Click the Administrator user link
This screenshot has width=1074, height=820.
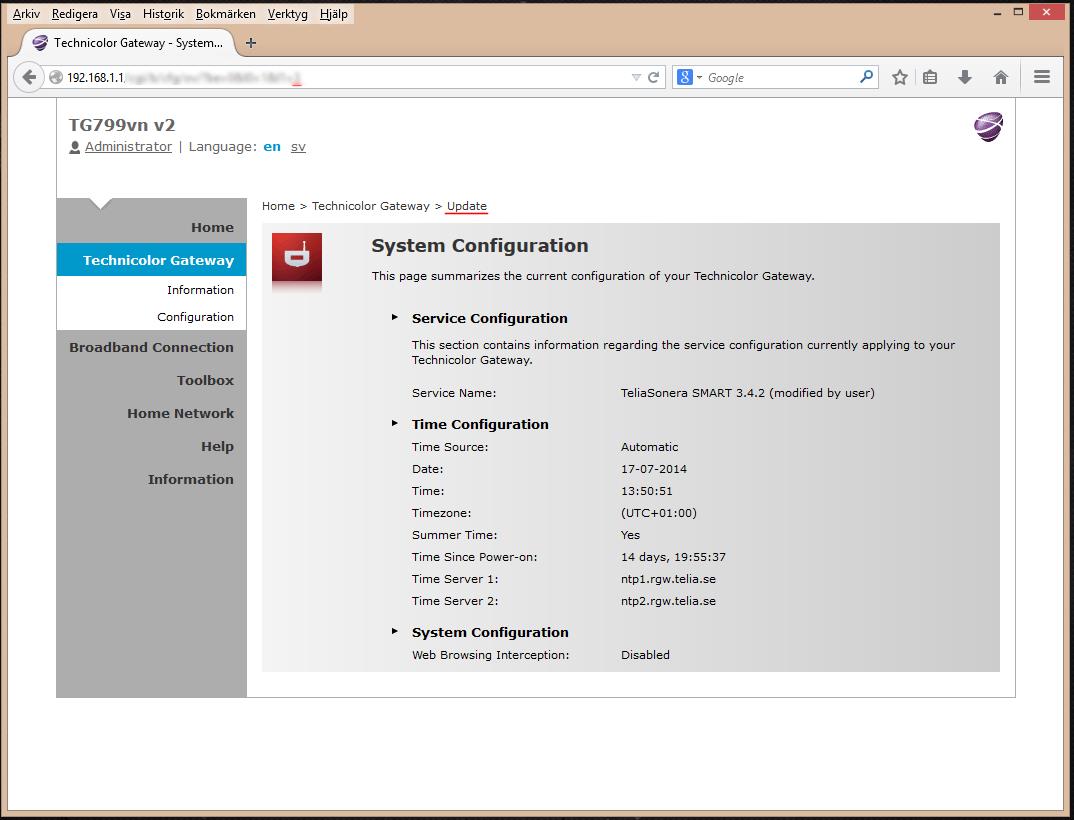pos(128,147)
